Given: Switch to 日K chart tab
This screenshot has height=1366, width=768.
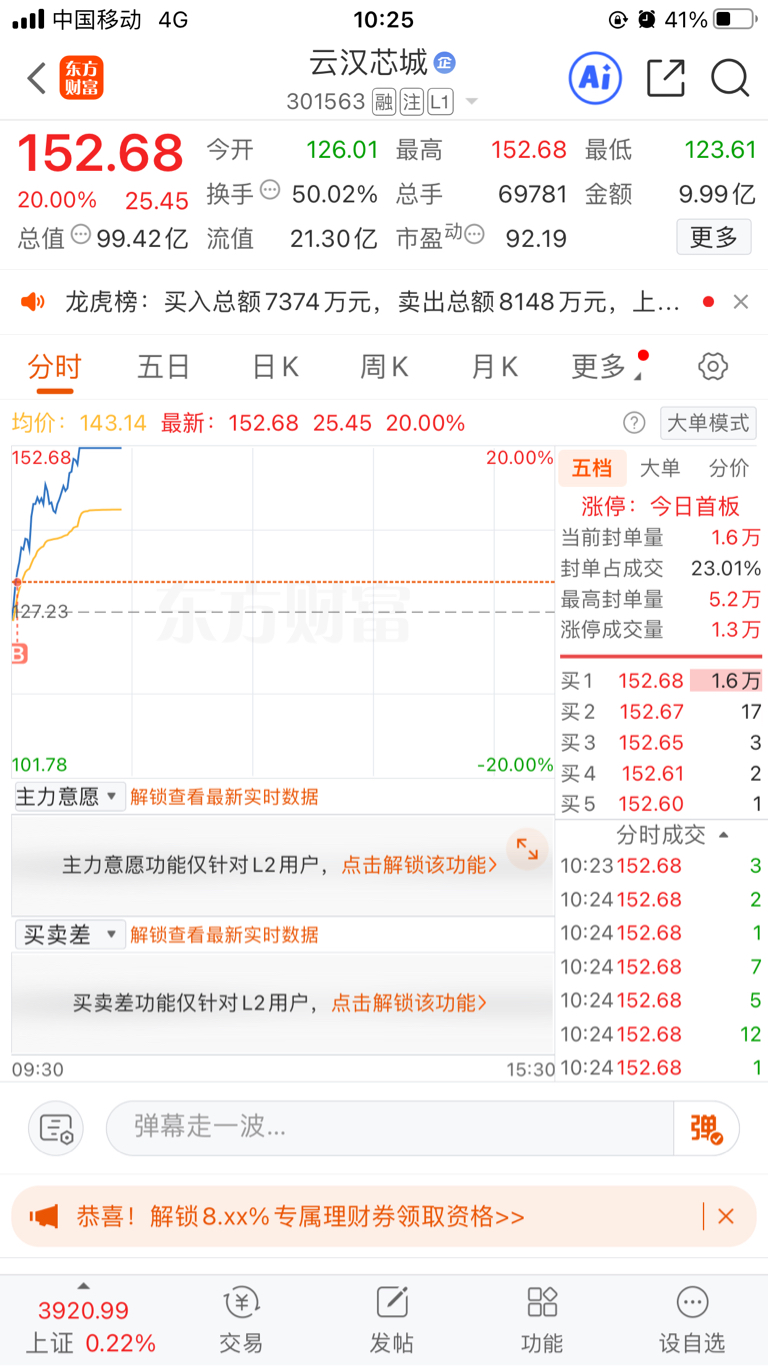Looking at the screenshot, I should 275,367.
